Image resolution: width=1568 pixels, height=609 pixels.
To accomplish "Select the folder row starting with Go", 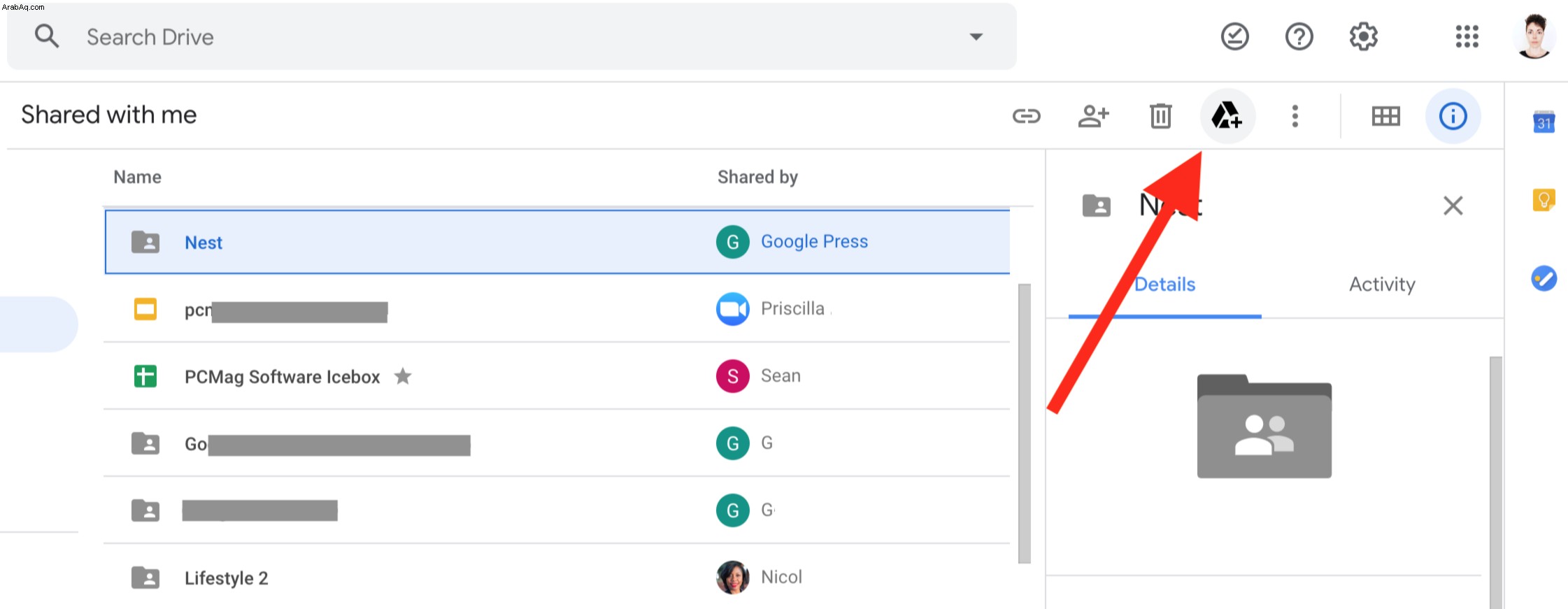I will [557, 443].
